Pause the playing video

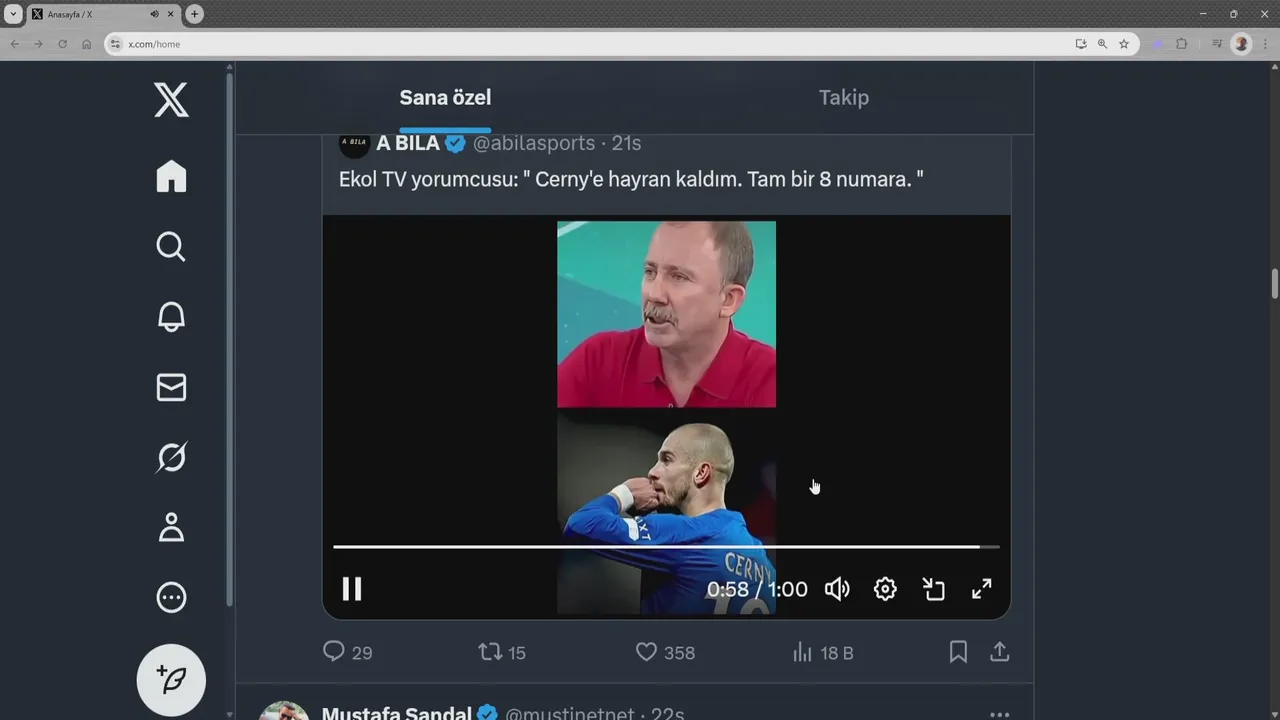pyautogui.click(x=352, y=589)
